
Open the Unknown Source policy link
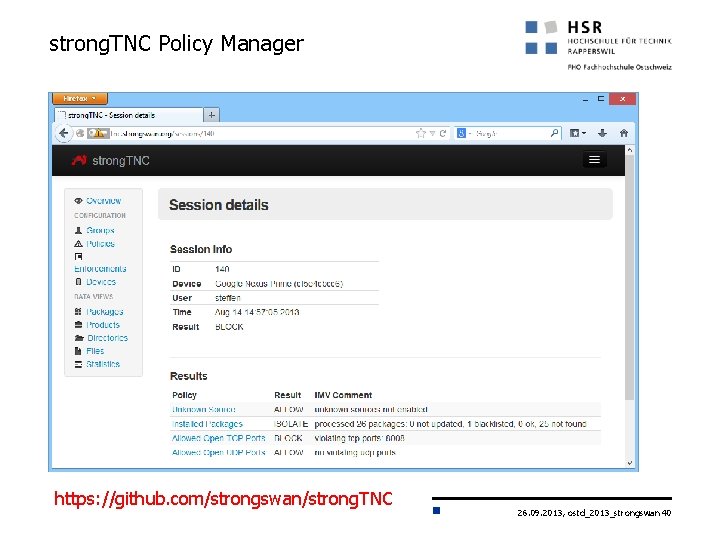(x=203, y=409)
